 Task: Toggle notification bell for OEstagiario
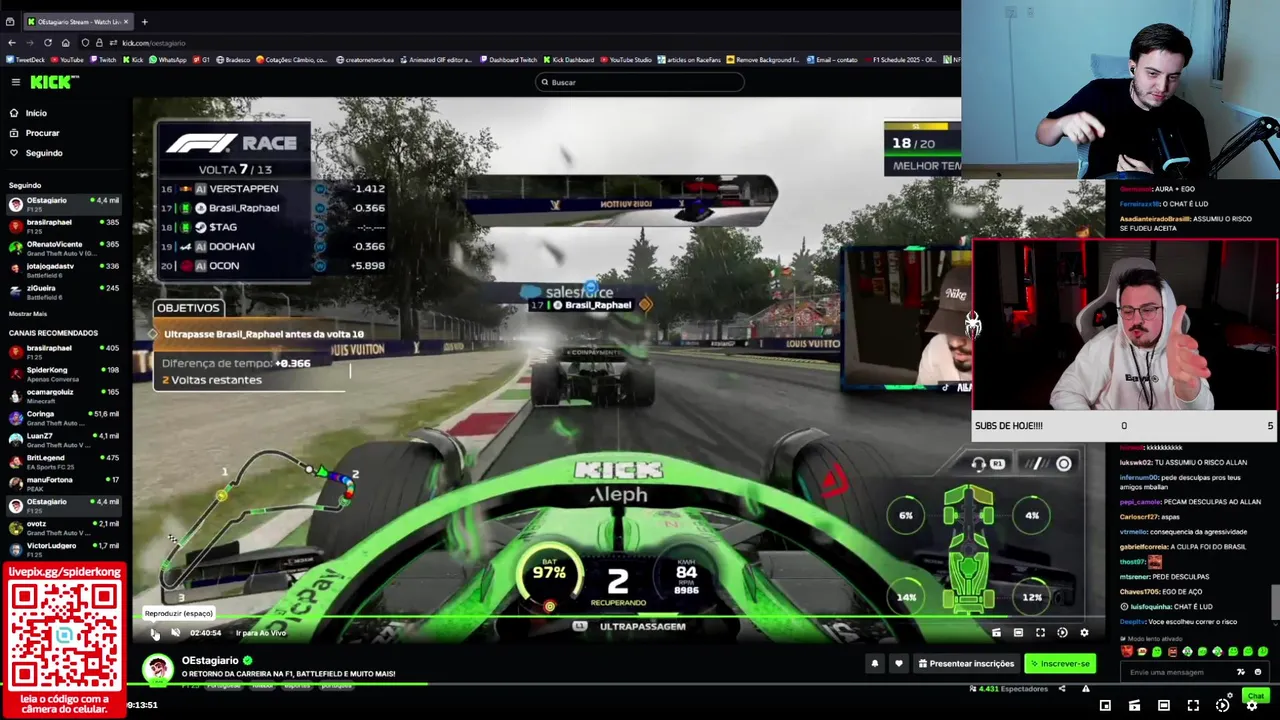pyautogui.click(x=874, y=663)
